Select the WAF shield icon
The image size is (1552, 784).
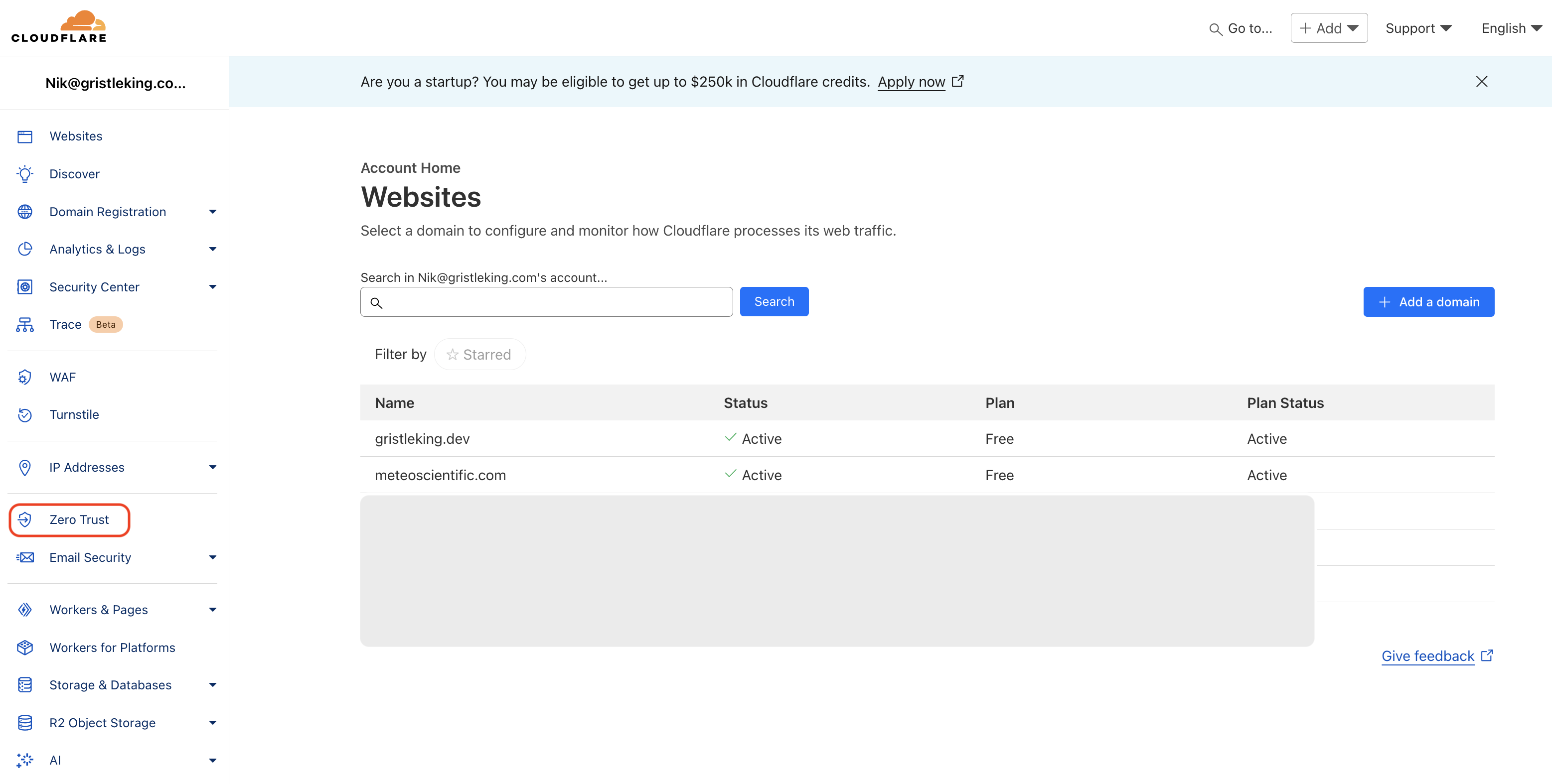tap(25, 377)
